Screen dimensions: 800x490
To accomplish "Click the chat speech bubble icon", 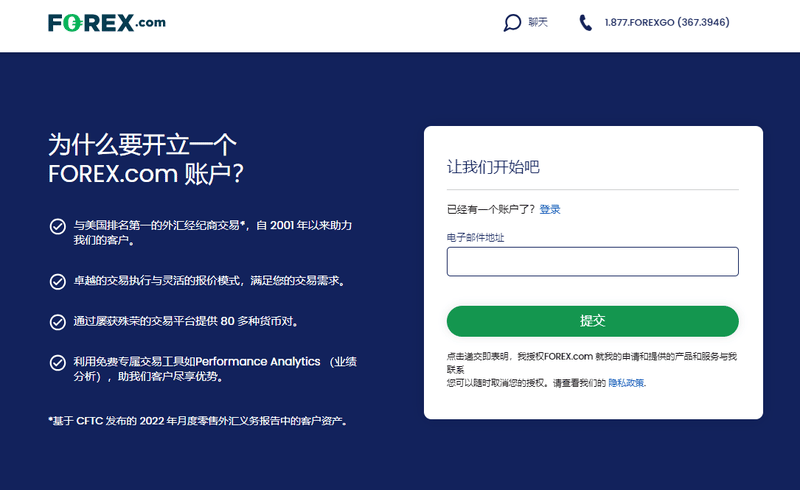I will tap(512, 22).
